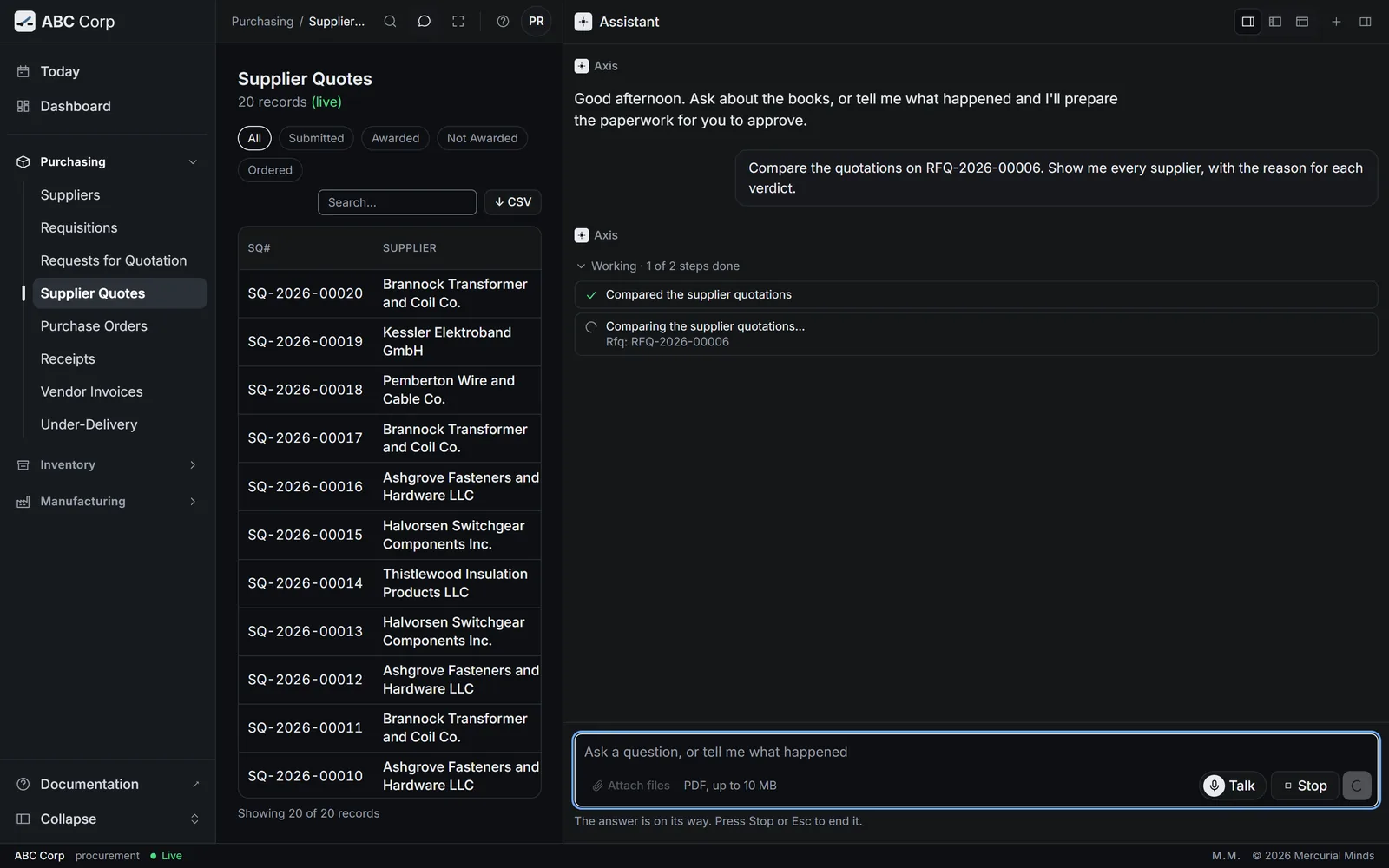Click the Assistant header icon
This screenshot has width=1389, height=868.
coord(583,22)
